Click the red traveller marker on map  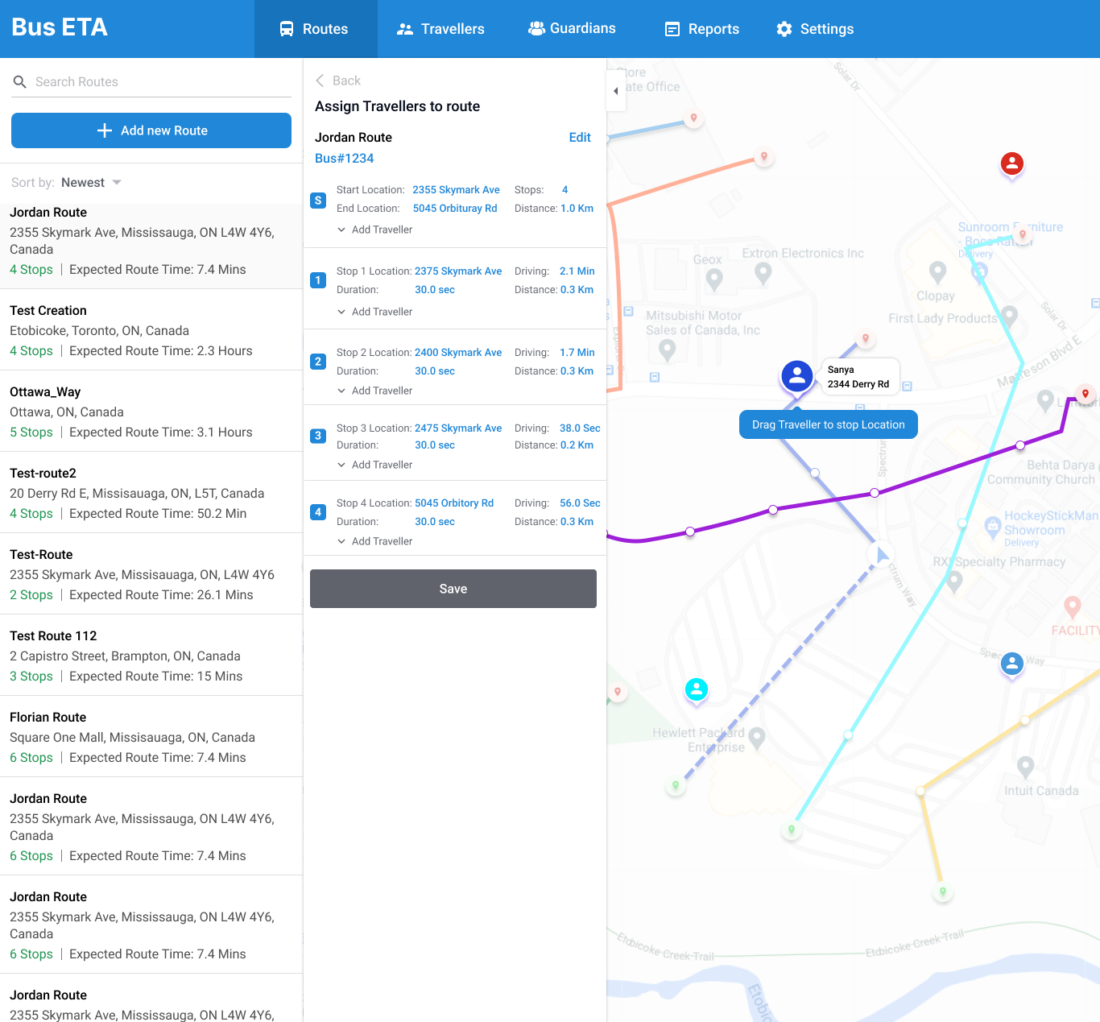(1012, 163)
